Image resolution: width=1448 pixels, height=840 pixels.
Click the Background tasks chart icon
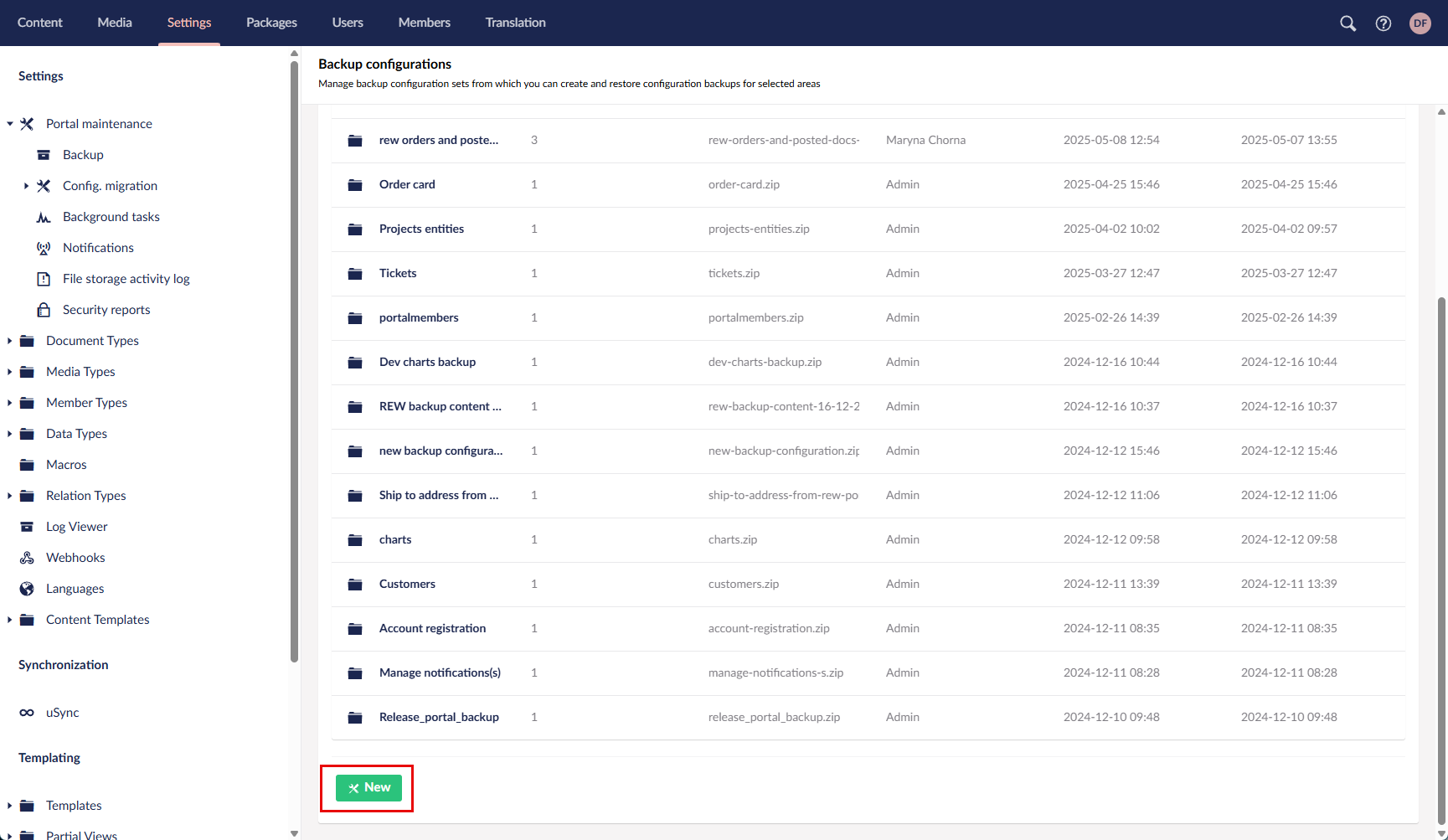point(44,217)
